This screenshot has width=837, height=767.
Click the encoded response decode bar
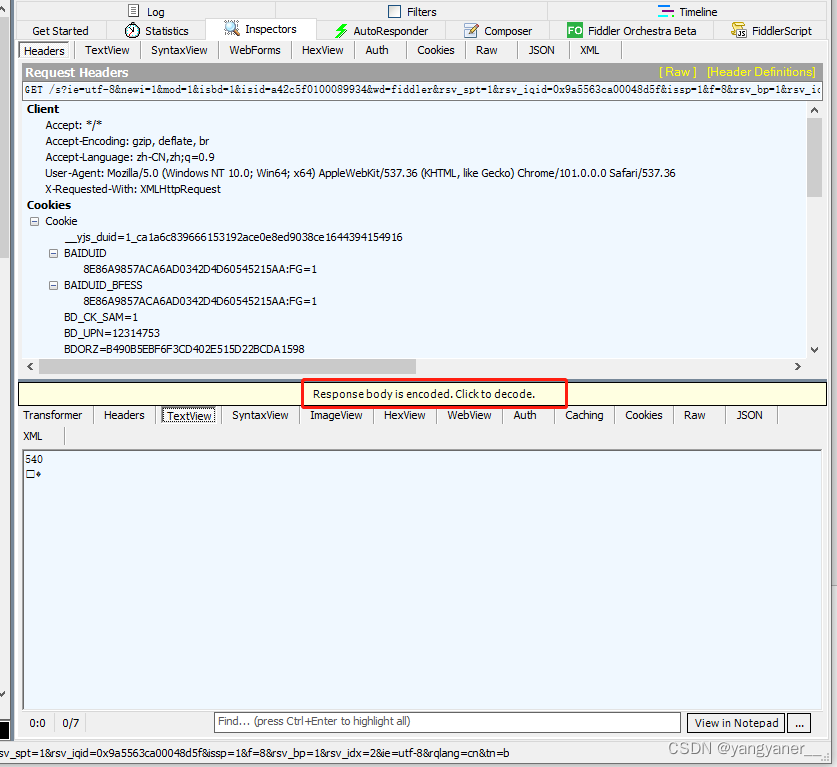point(423,394)
